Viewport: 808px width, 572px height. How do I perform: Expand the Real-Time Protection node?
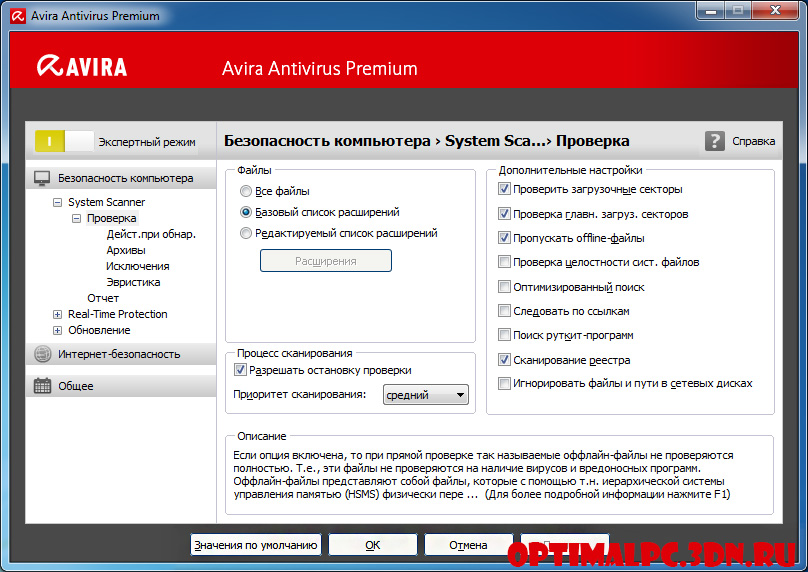(x=57, y=314)
